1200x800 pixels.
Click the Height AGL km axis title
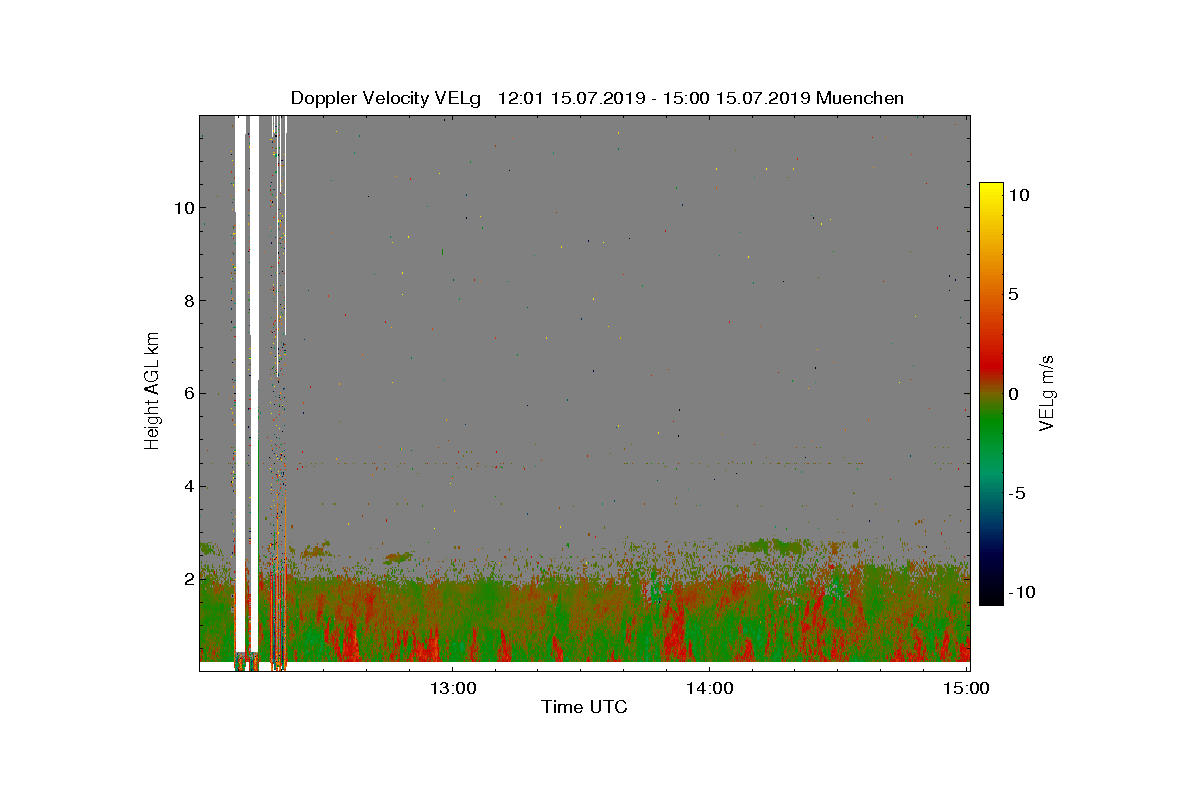pos(152,391)
